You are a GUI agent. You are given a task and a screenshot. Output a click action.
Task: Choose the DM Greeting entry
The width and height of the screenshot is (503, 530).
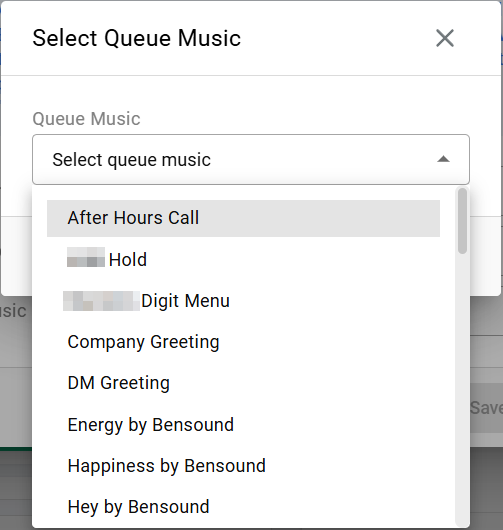pyautogui.click(x=243, y=383)
